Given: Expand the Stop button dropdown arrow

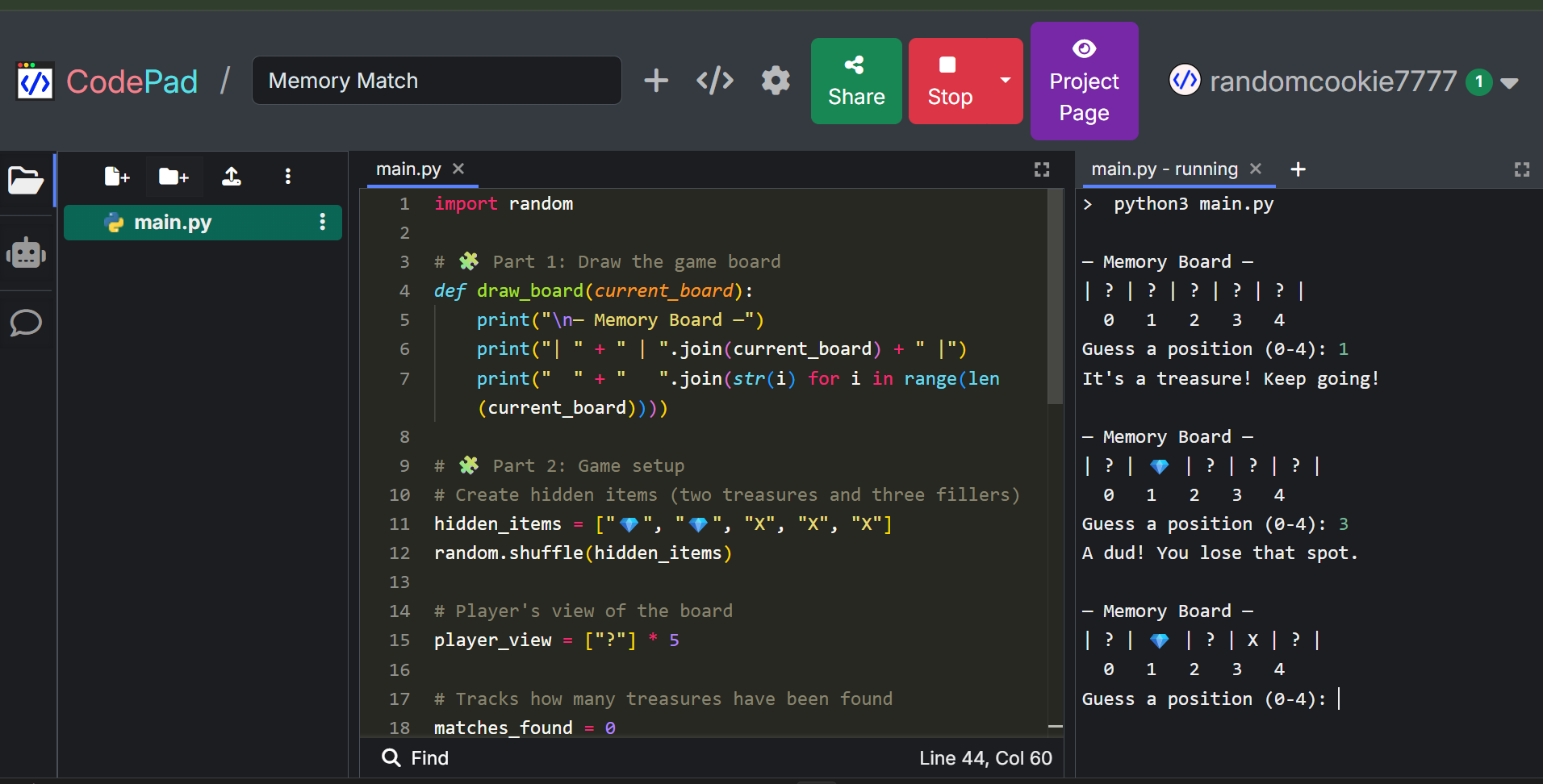Looking at the screenshot, I should pyautogui.click(x=1006, y=81).
